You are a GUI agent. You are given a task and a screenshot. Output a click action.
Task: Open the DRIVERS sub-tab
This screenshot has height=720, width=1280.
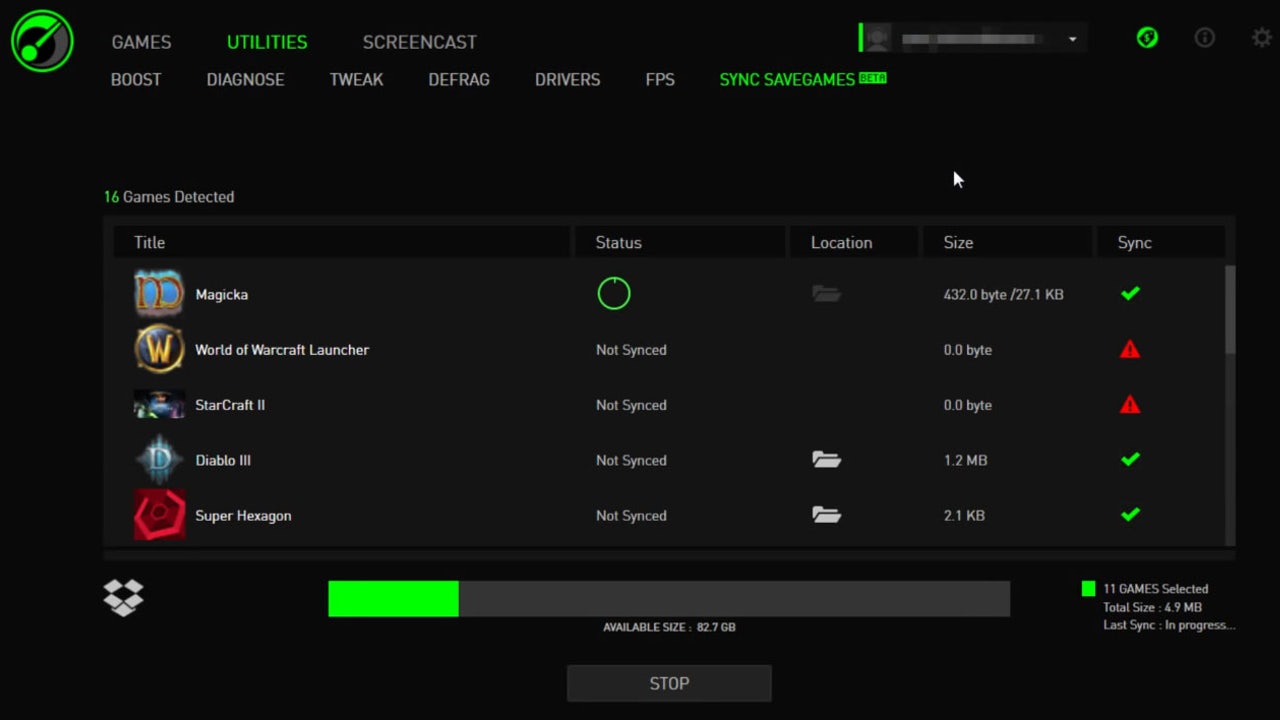coord(567,79)
